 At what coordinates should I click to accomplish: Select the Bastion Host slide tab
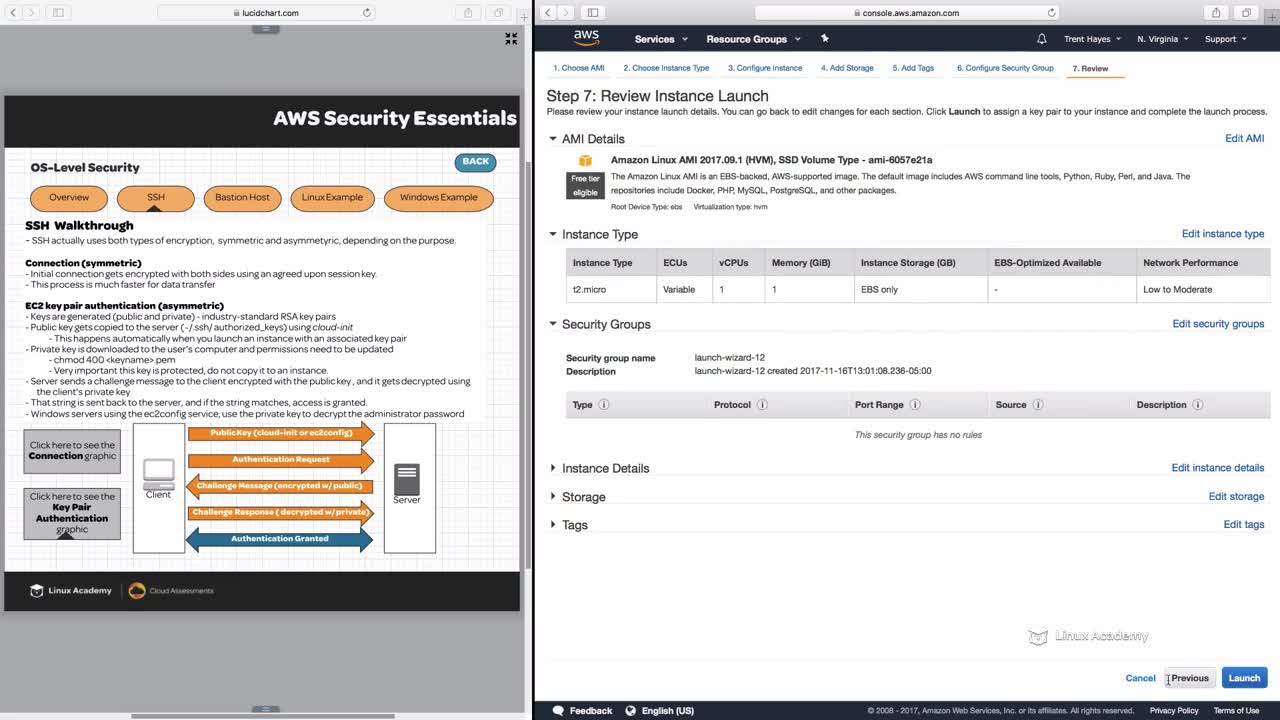[x=242, y=197]
